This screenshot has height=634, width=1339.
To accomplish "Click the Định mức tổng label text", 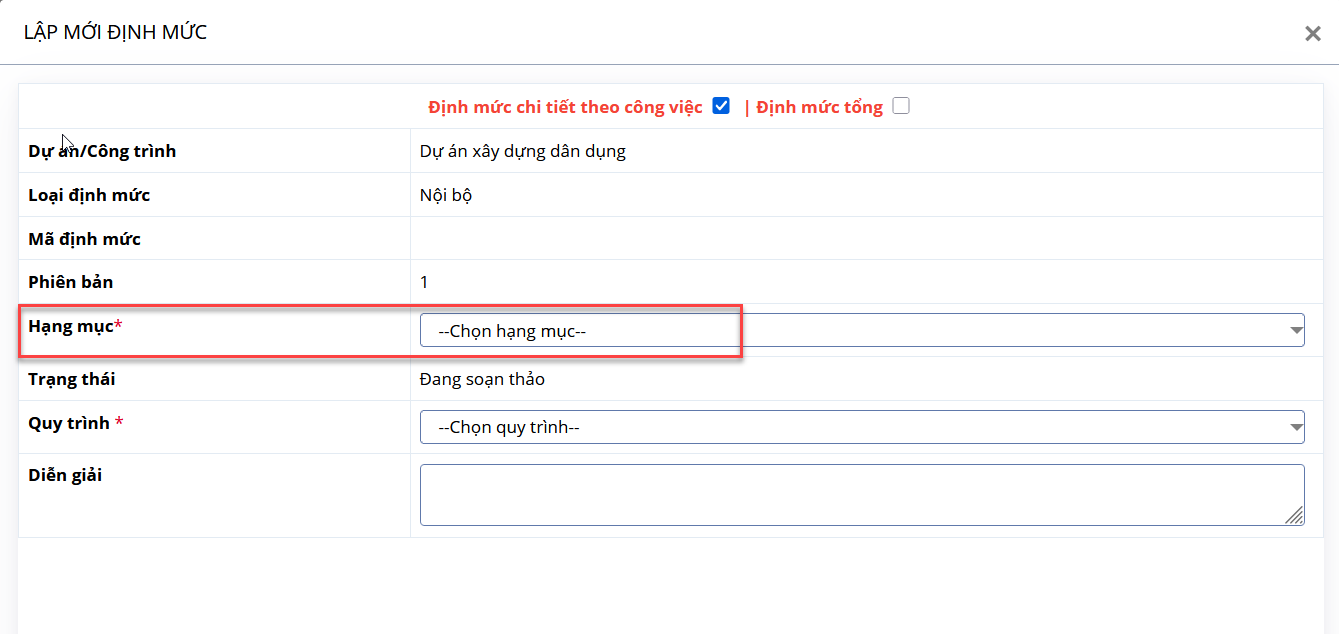I will click(x=819, y=107).
